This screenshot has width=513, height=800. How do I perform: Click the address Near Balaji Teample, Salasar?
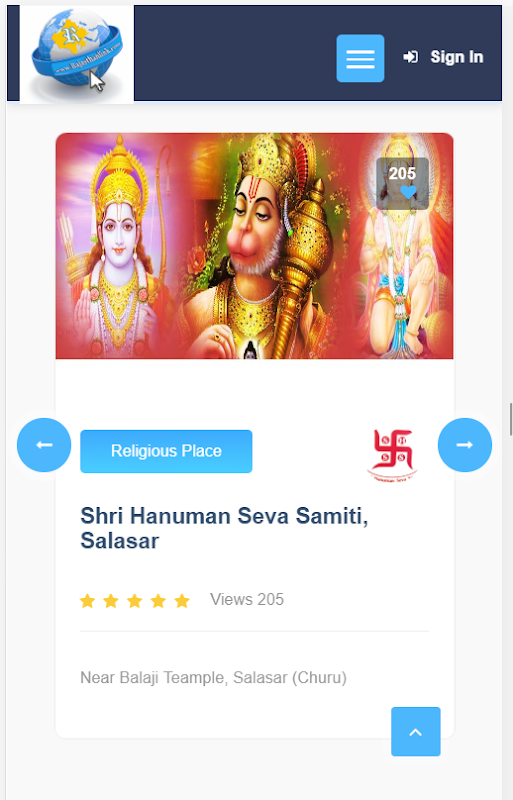pyautogui.click(x=213, y=678)
